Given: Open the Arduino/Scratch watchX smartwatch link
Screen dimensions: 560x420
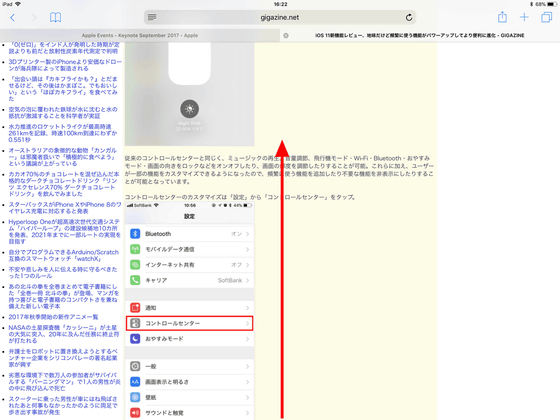Looking at the screenshot, I should click(x=64, y=255).
